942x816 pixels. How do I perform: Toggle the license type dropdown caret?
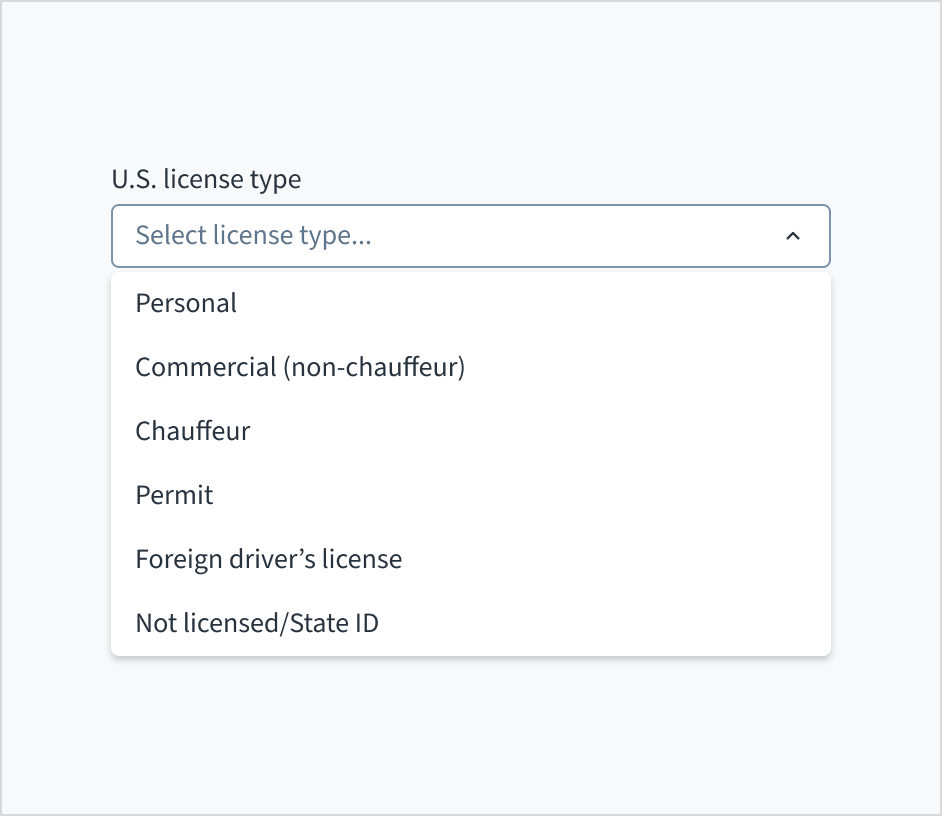point(793,236)
